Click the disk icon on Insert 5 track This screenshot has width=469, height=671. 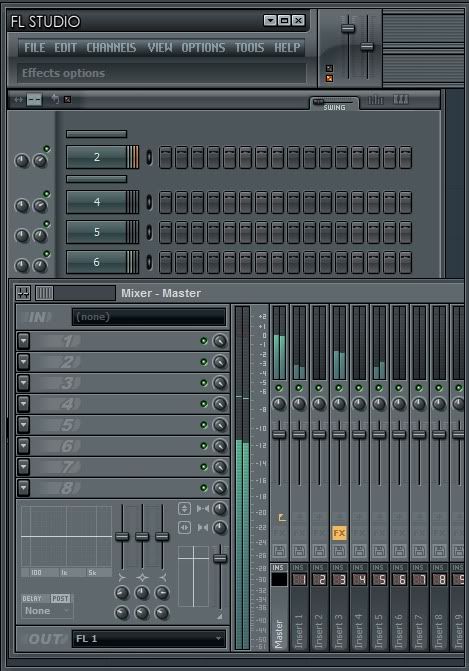pyautogui.click(x=379, y=551)
